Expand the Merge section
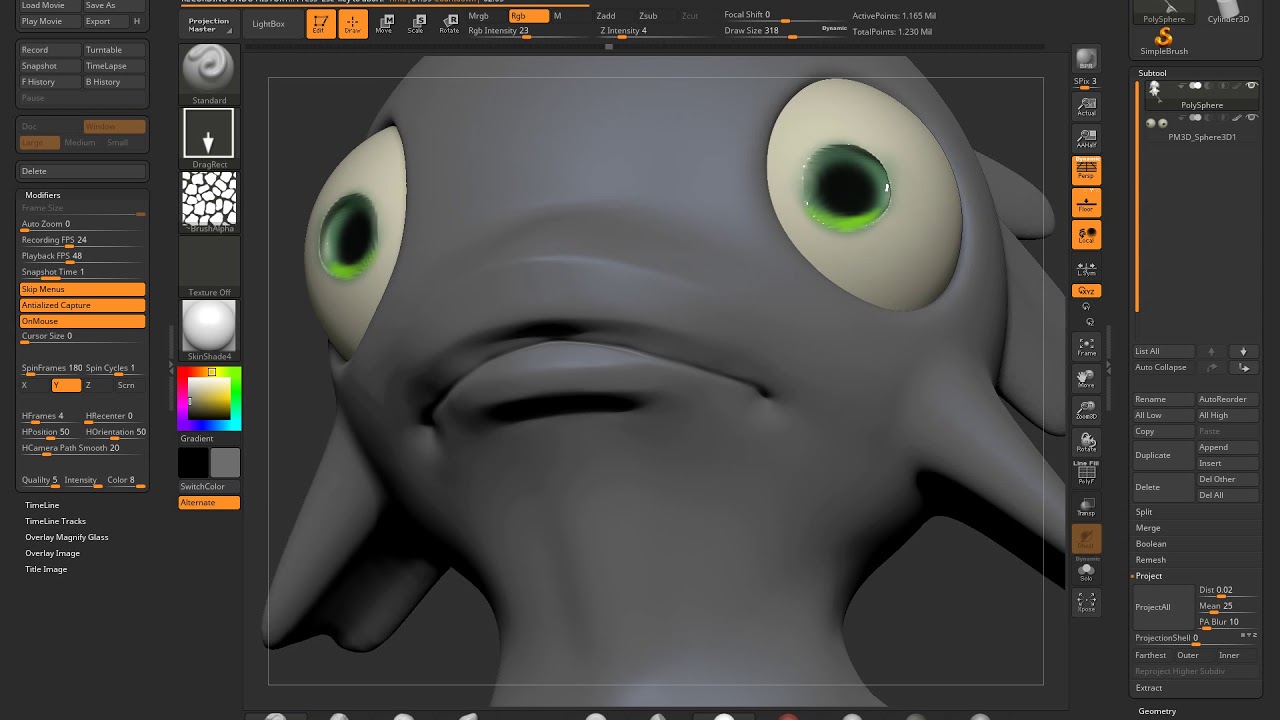Screen dimensions: 1280x720 pos(1148,528)
